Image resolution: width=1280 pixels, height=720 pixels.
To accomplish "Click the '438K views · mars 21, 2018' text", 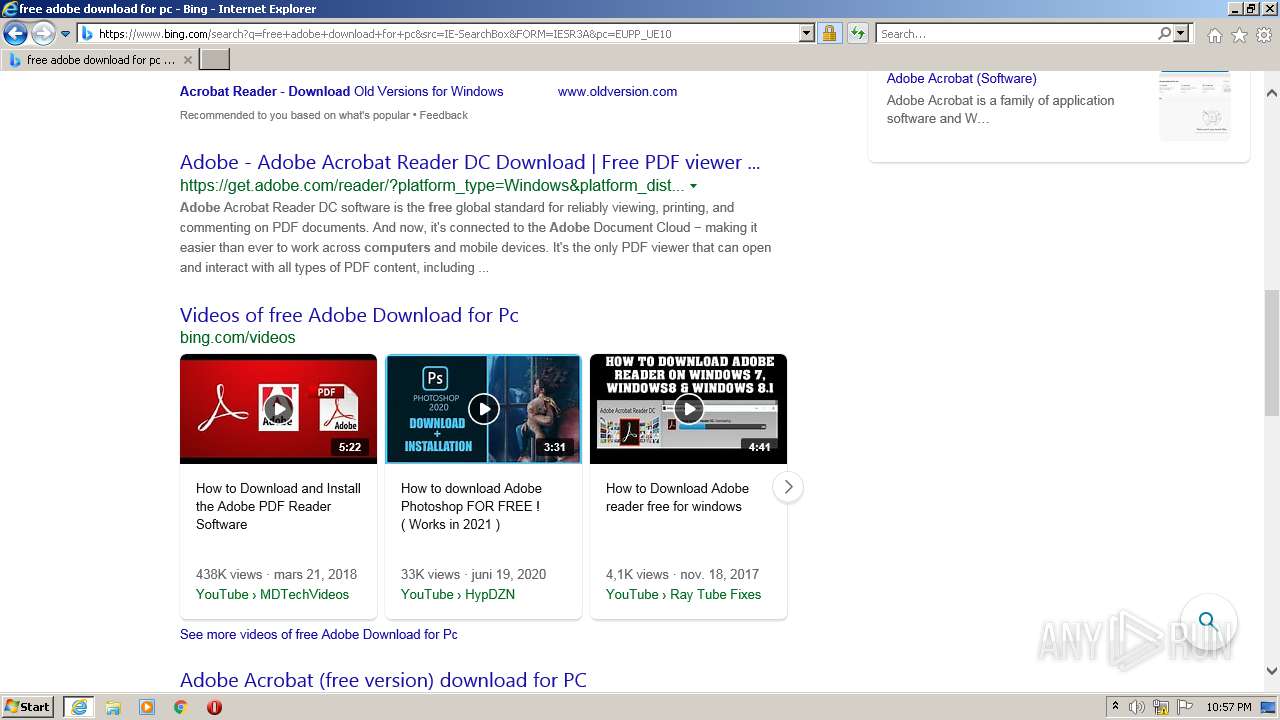I will (276, 574).
